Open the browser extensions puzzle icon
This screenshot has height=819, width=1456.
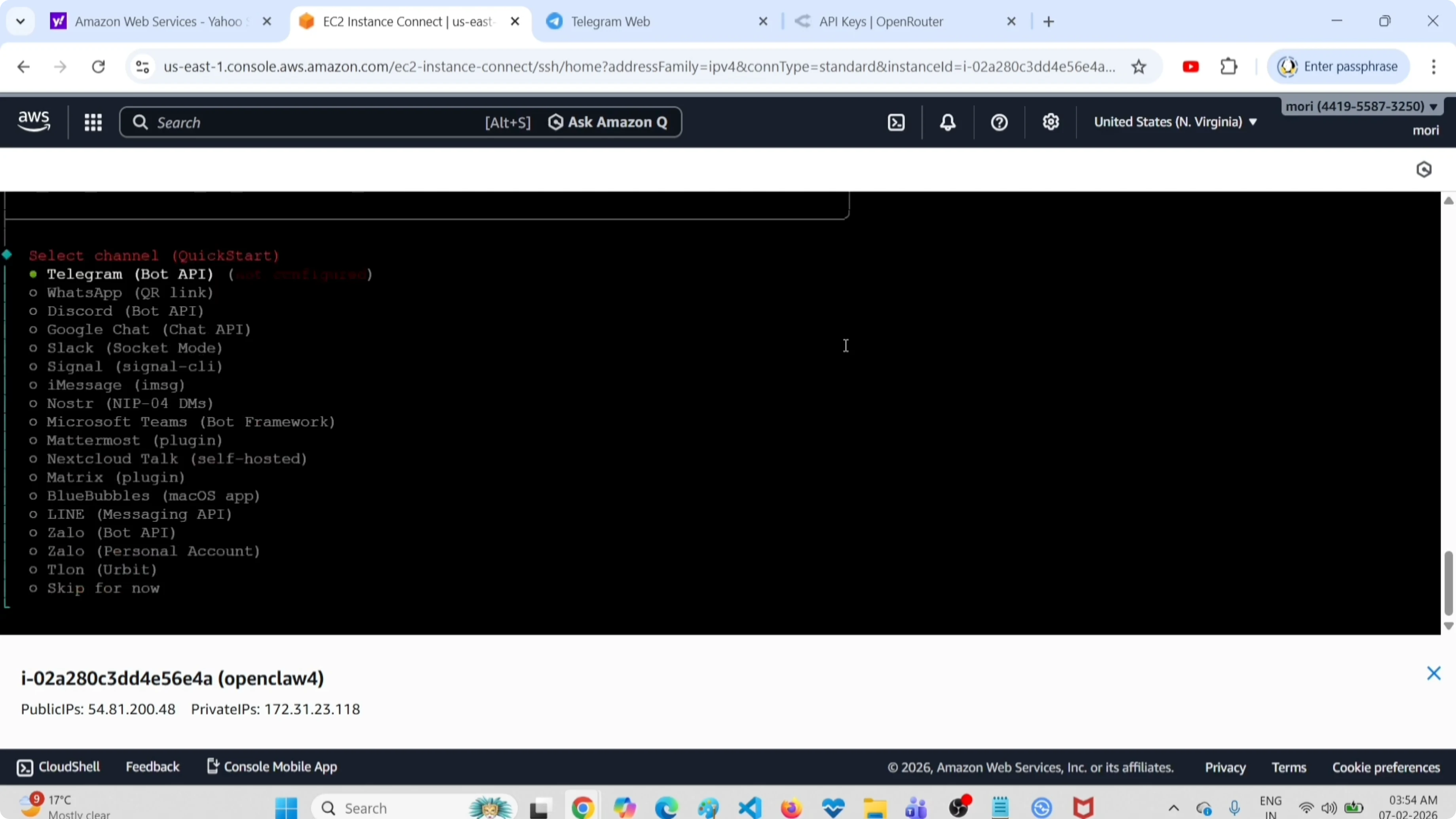[x=1229, y=67]
